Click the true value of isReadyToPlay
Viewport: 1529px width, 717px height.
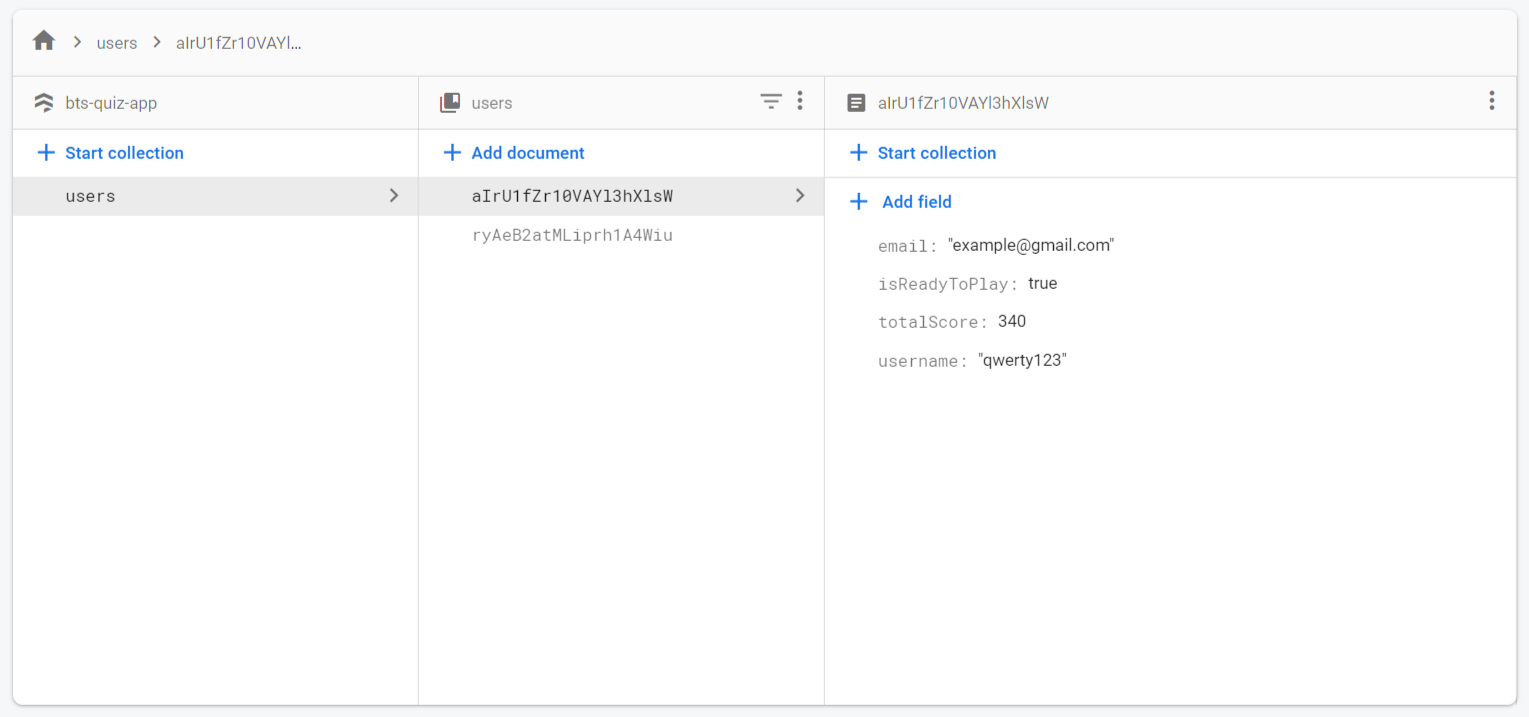pyautogui.click(x=1042, y=284)
